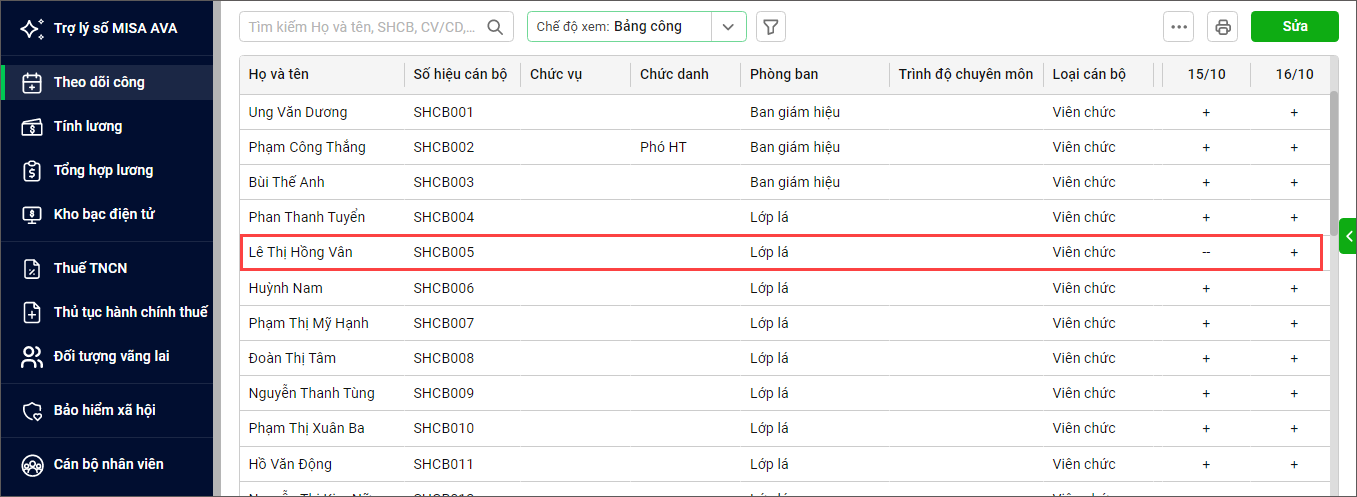Image resolution: width=1357 pixels, height=497 pixels.
Task: Click the green Sửa button
Action: (x=1294, y=27)
